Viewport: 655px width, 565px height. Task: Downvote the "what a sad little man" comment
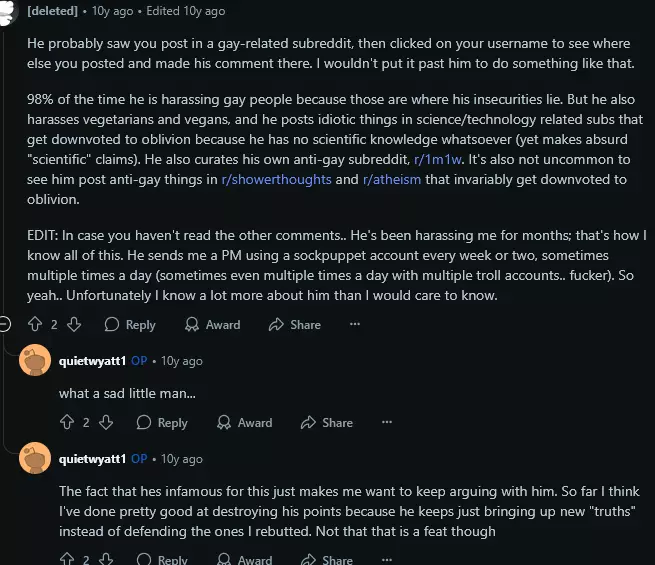pos(105,422)
